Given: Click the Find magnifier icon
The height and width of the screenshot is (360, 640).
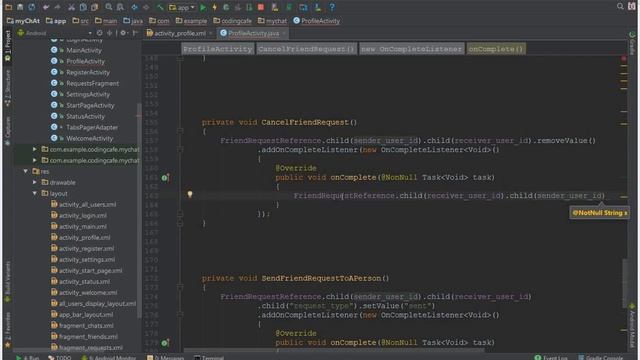Looking at the screenshot, I should point(109,7).
